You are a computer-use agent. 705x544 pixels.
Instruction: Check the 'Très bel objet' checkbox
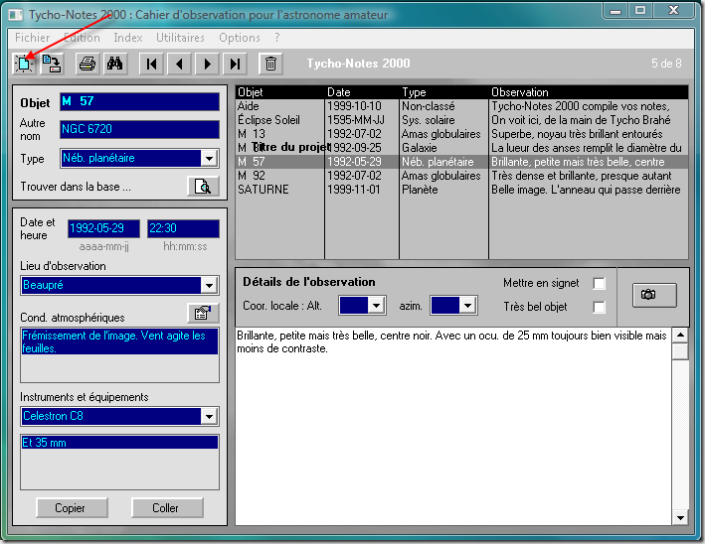tap(600, 307)
